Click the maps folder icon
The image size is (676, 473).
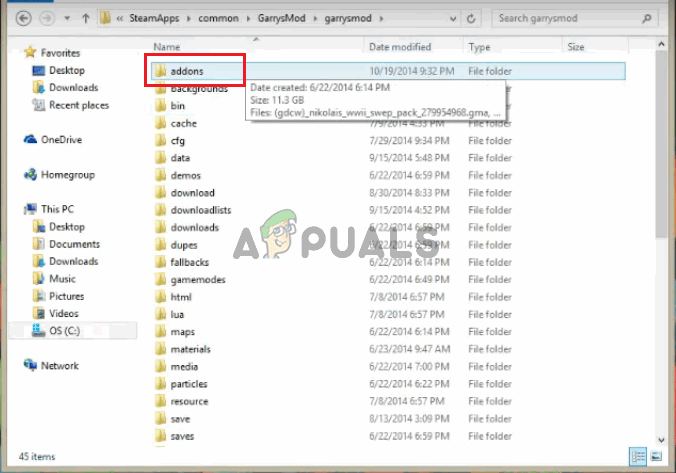pos(160,332)
